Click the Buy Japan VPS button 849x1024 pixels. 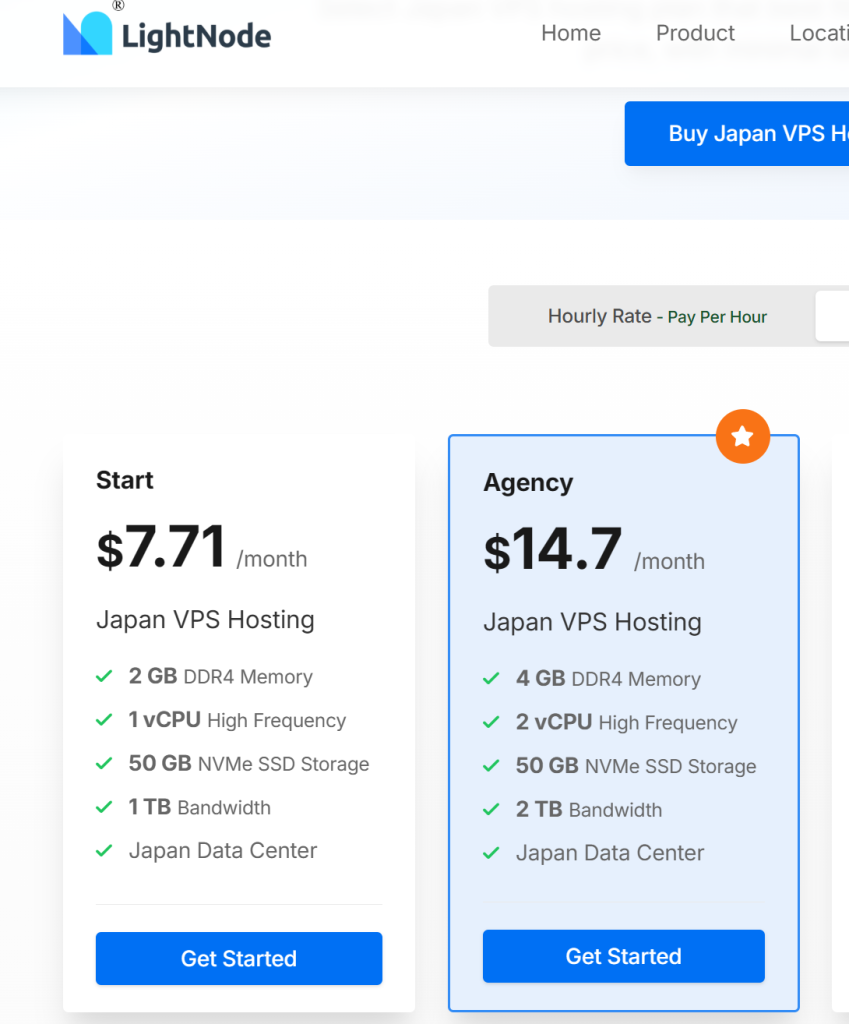(x=737, y=133)
